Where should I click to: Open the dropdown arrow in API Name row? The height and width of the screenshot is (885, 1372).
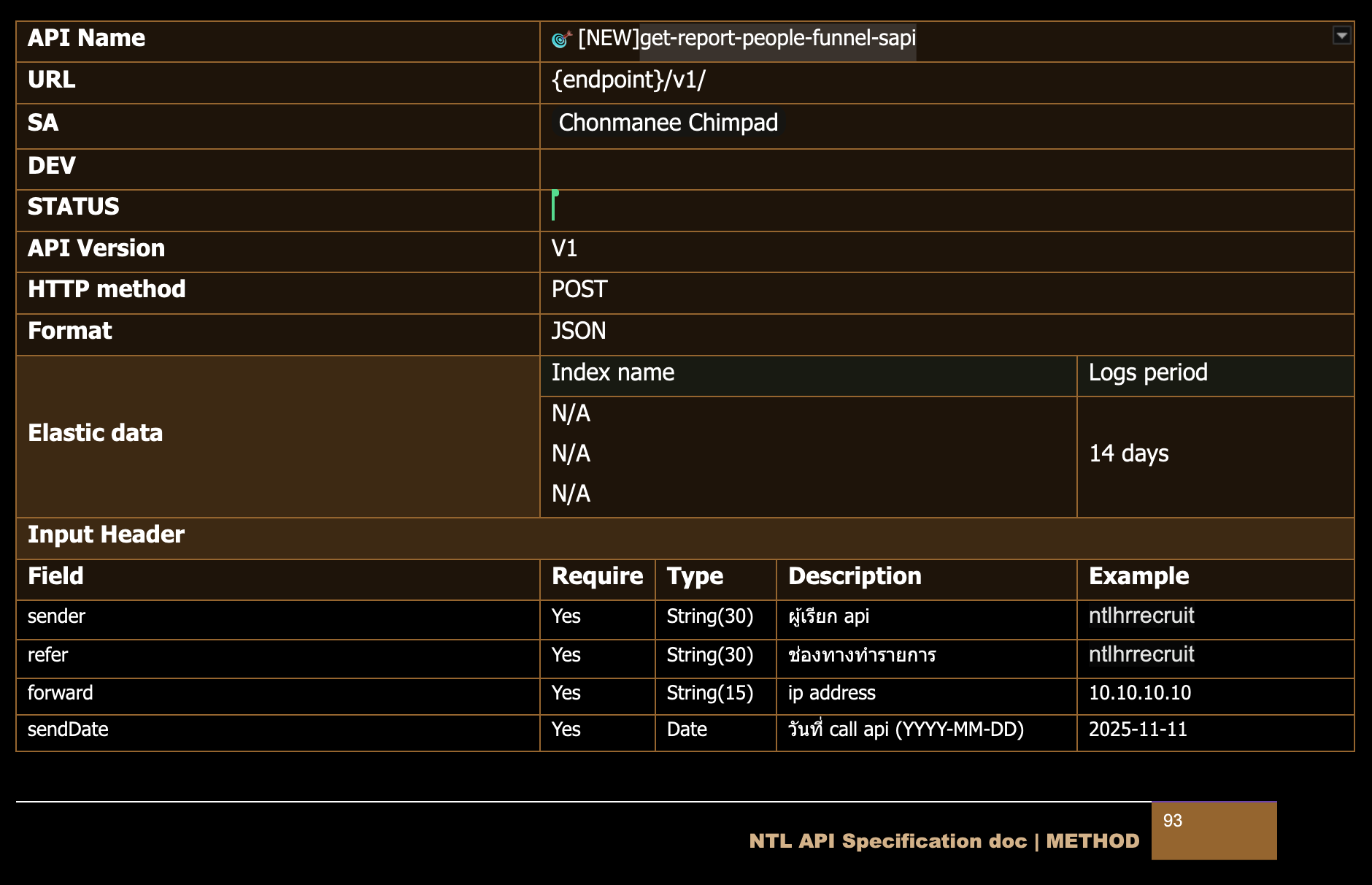click(1341, 36)
